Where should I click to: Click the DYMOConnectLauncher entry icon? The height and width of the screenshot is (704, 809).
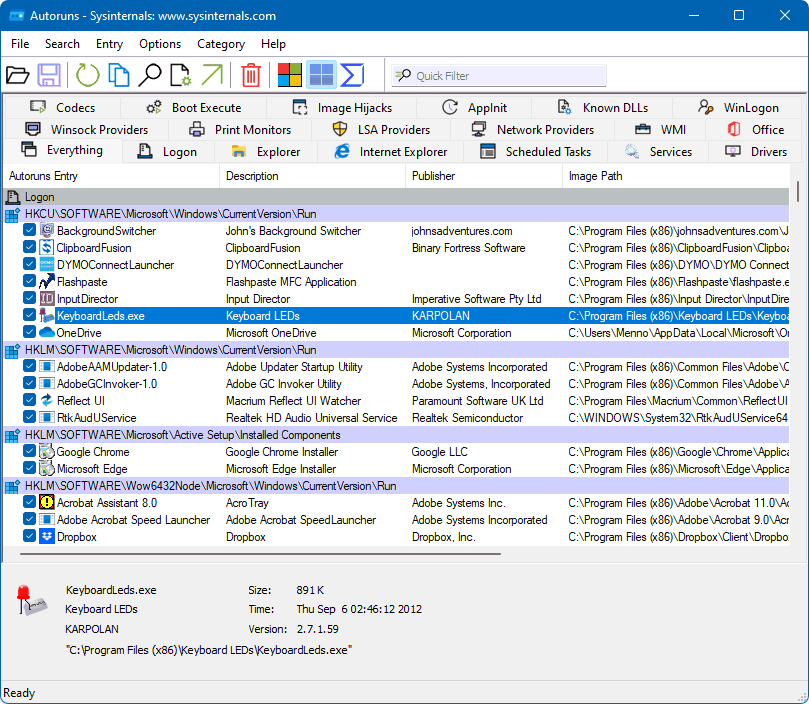[47, 265]
